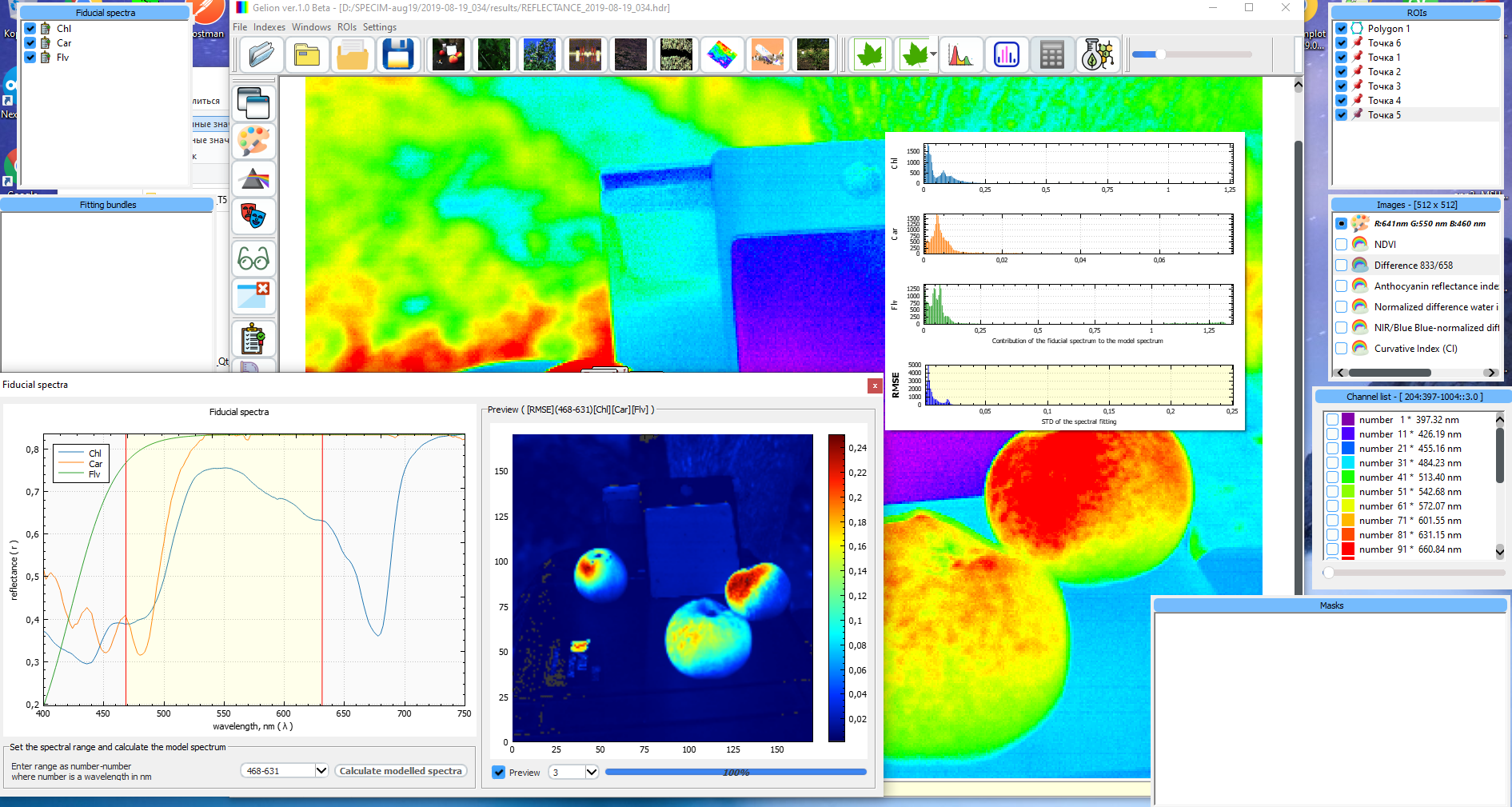Close the Fiducial spectra panel with red X
Viewport: 1512px width, 807px height.
point(875,386)
